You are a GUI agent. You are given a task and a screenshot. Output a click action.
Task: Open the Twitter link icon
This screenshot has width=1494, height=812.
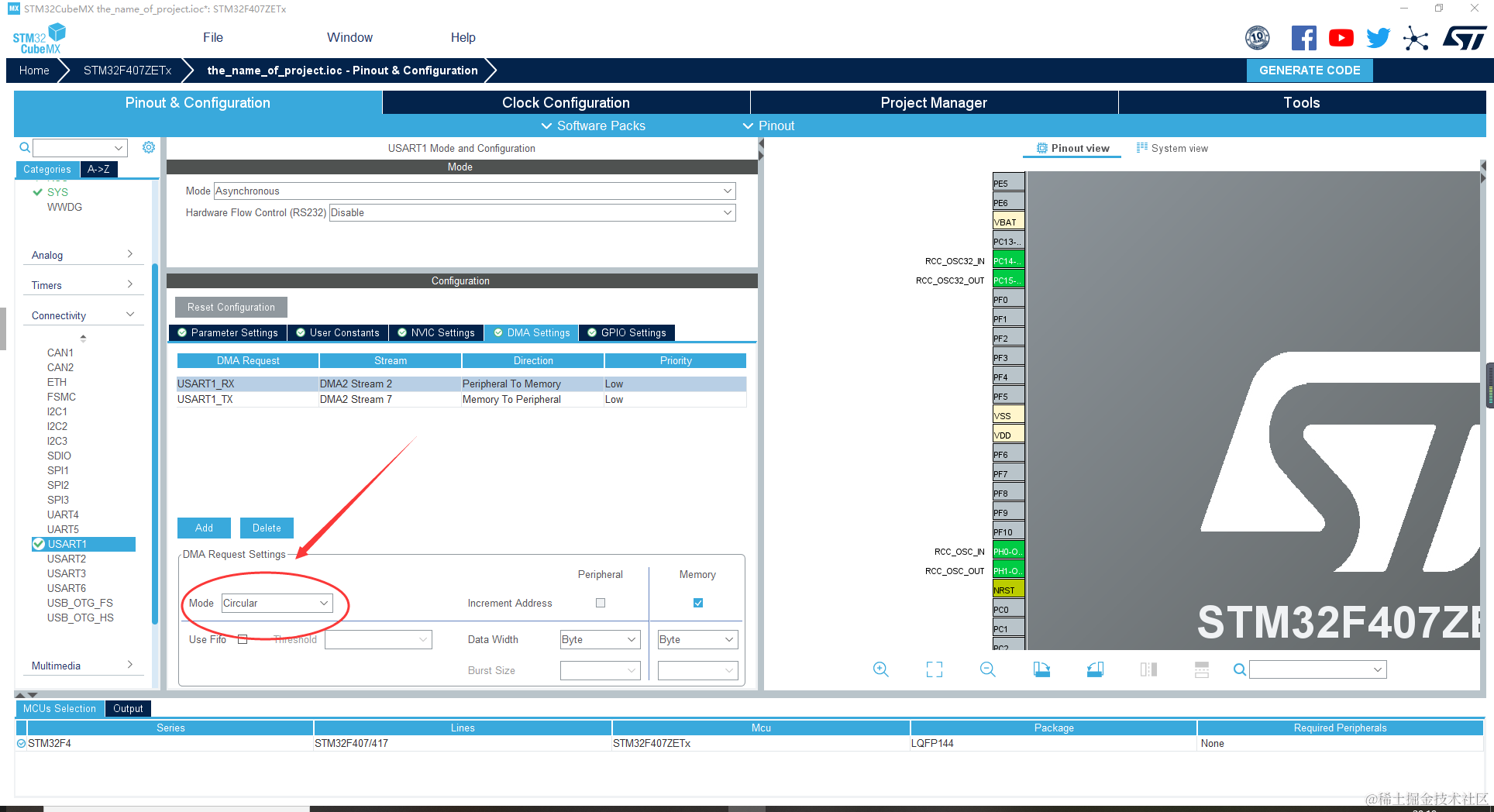pos(1379,38)
